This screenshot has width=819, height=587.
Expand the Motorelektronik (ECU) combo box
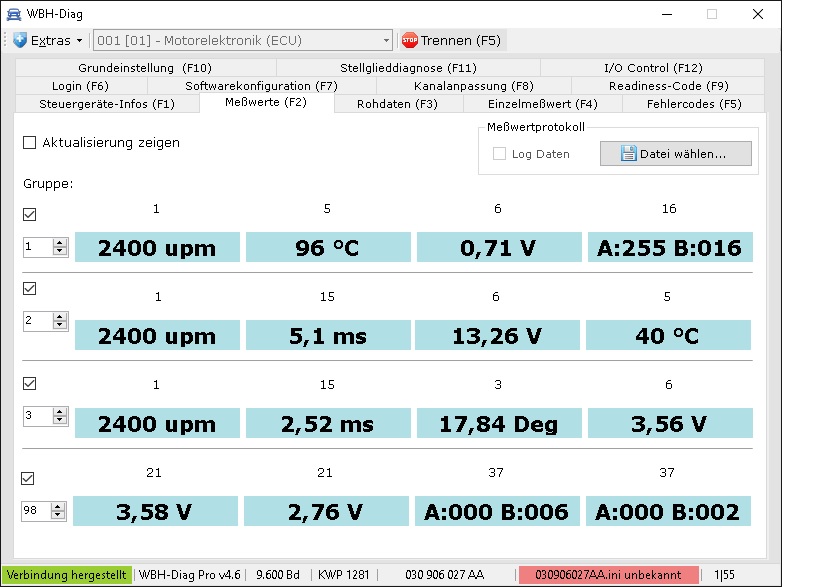386,41
